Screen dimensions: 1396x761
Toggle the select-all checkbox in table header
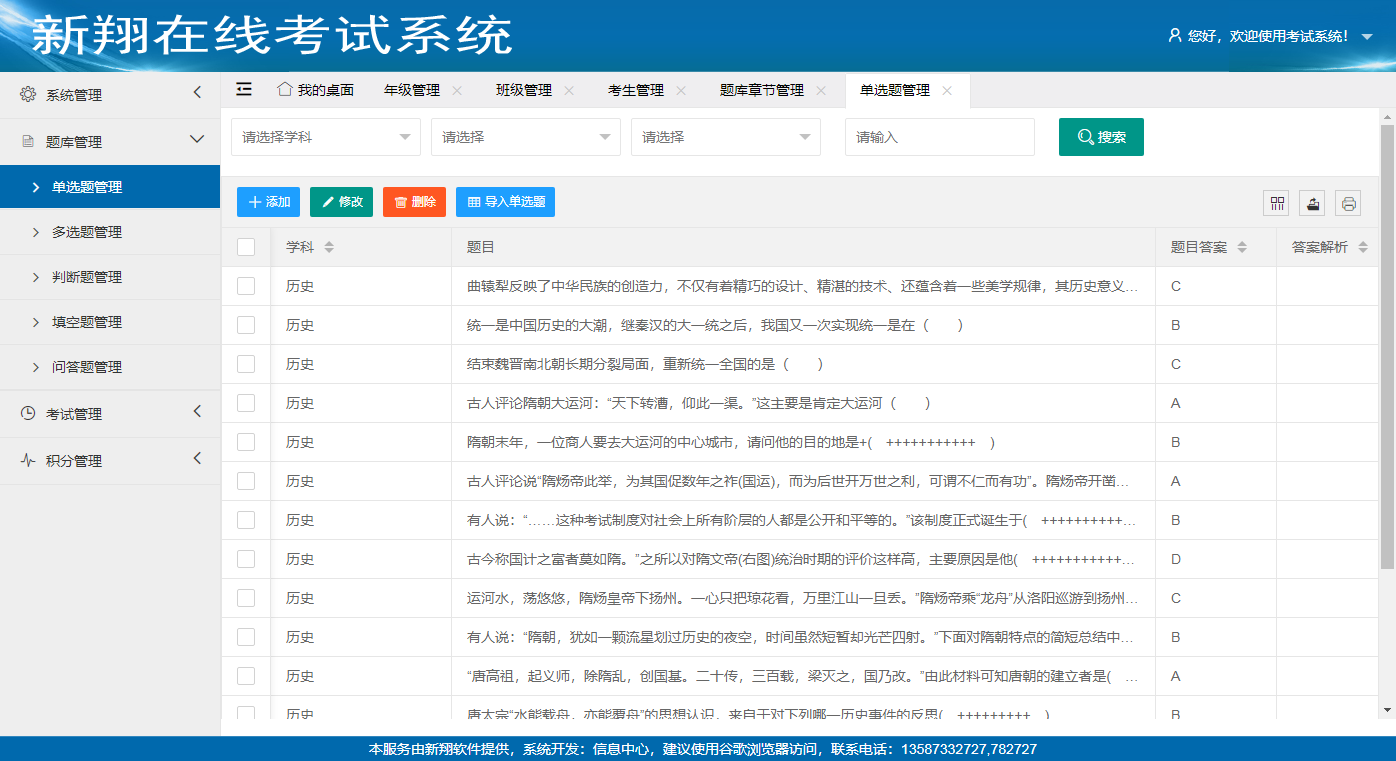(246, 247)
